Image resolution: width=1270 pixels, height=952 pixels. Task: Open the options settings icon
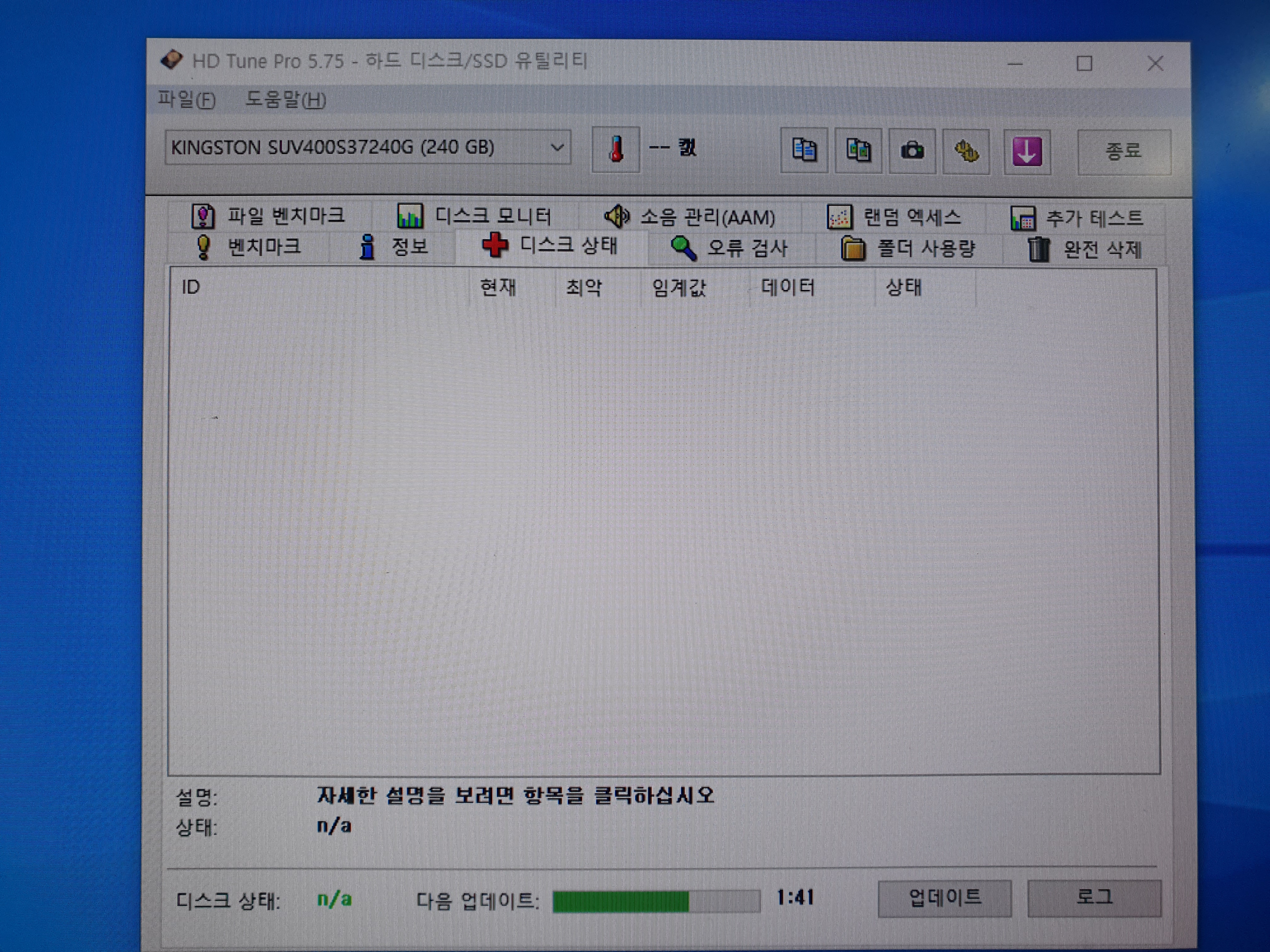(x=966, y=151)
